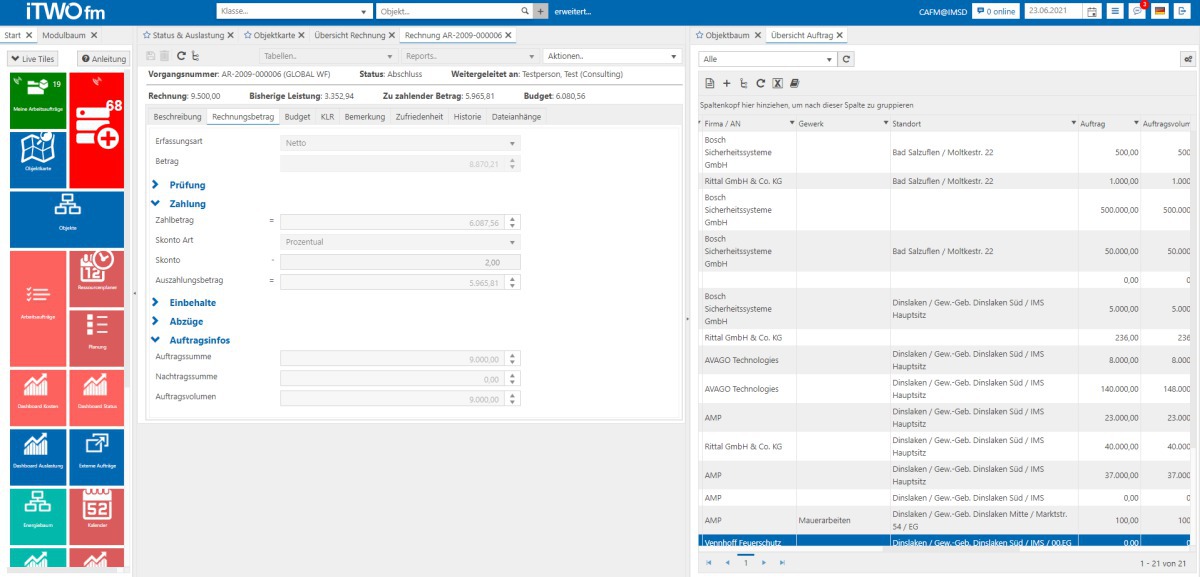The image size is (1200, 577).
Task: Click the logout icon in the header
Action: click(x=1184, y=11)
